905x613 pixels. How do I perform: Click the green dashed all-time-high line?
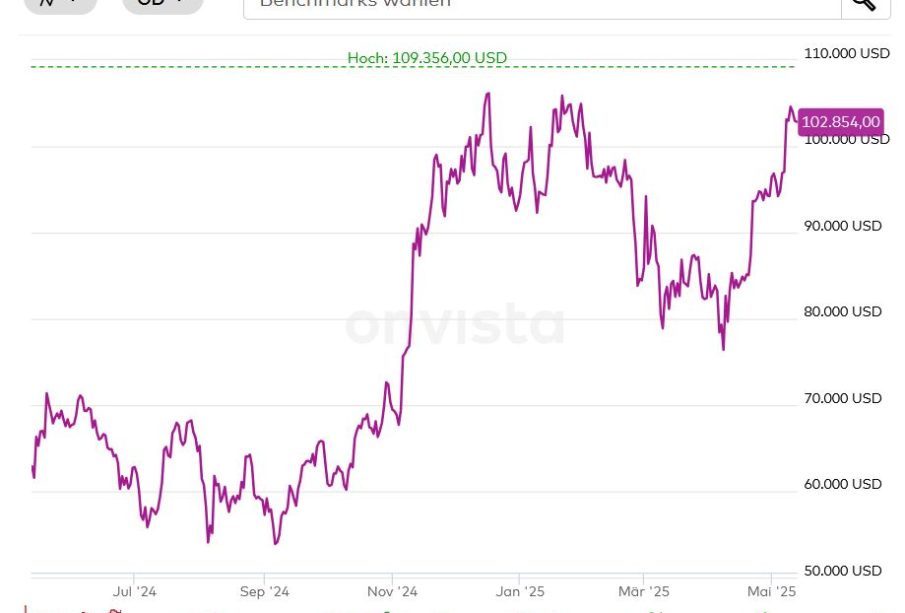coord(200,67)
